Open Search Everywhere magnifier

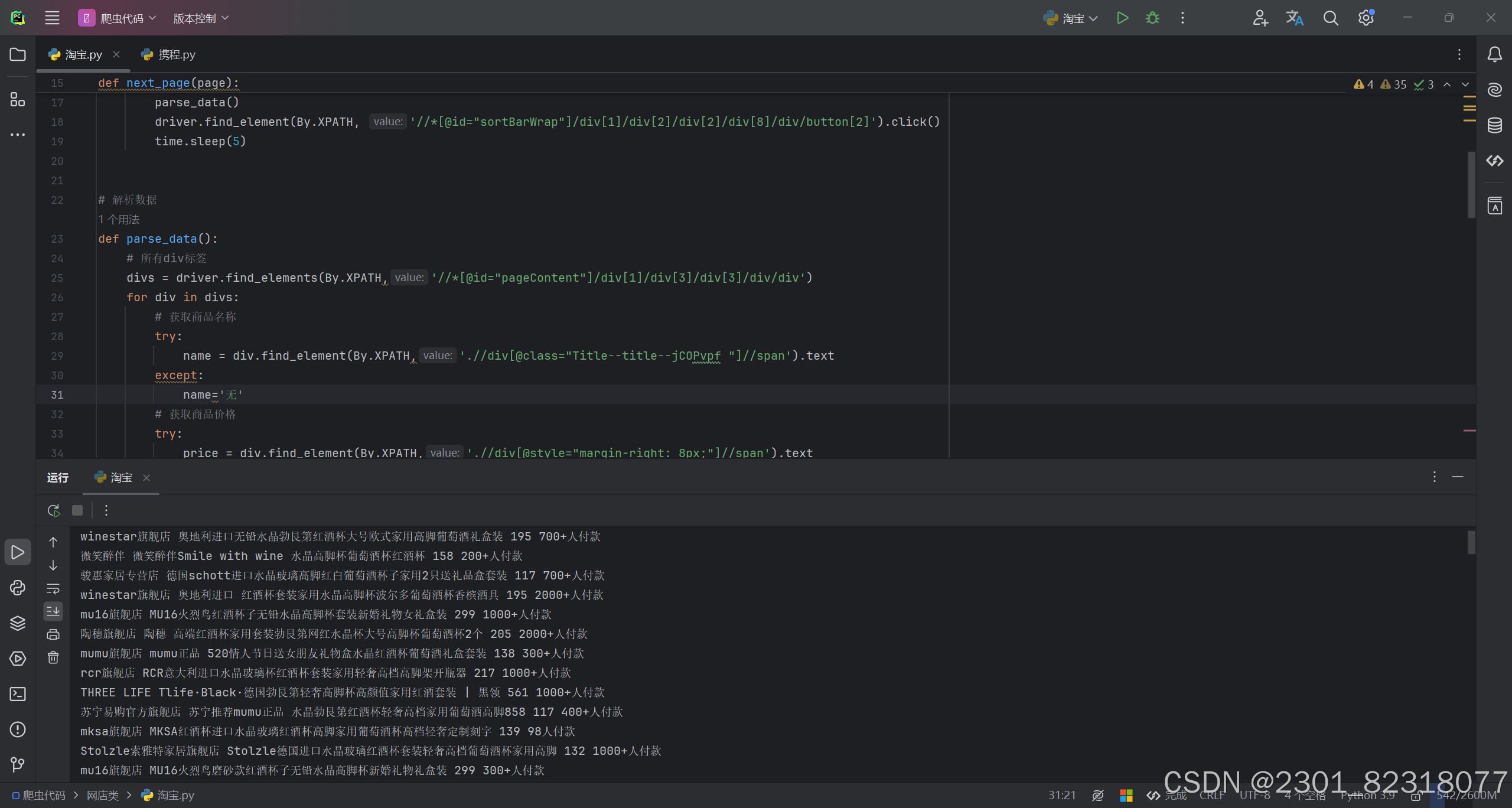[x=1331, y=18]
